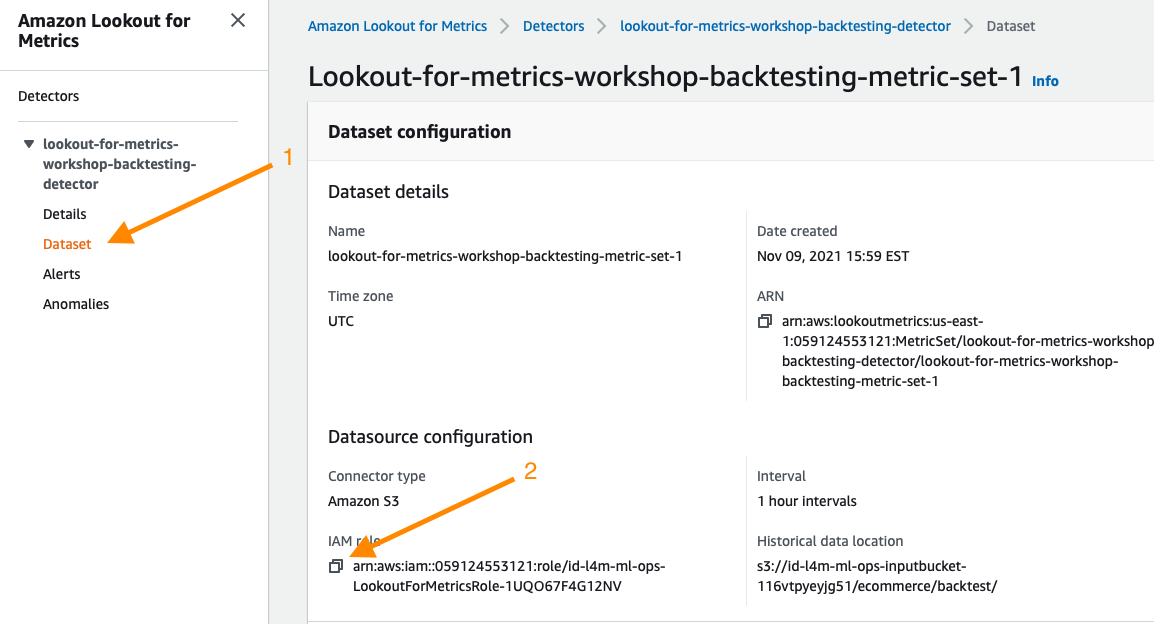Click the Datasource configuration heading
This screenshot has height=624, width=1154.
431,437
